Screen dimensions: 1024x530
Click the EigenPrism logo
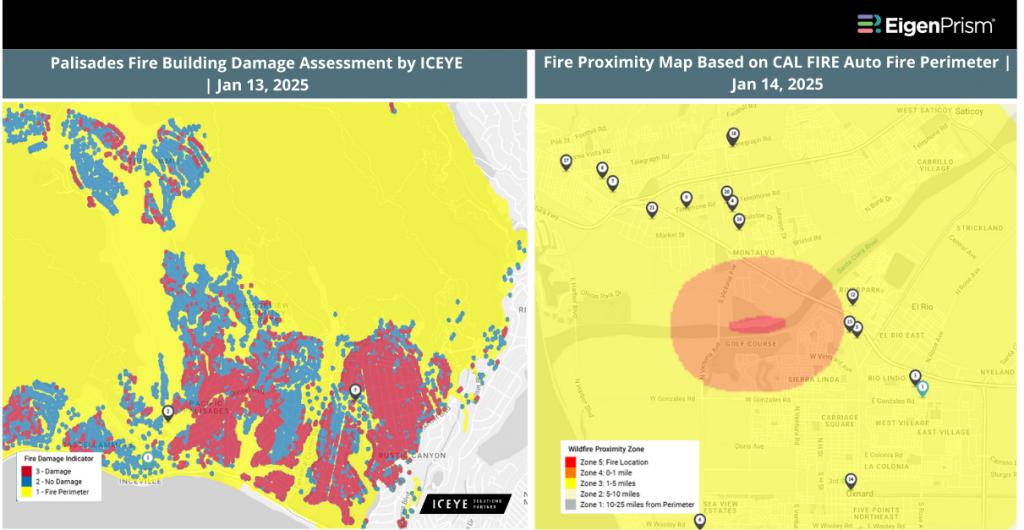925,25
